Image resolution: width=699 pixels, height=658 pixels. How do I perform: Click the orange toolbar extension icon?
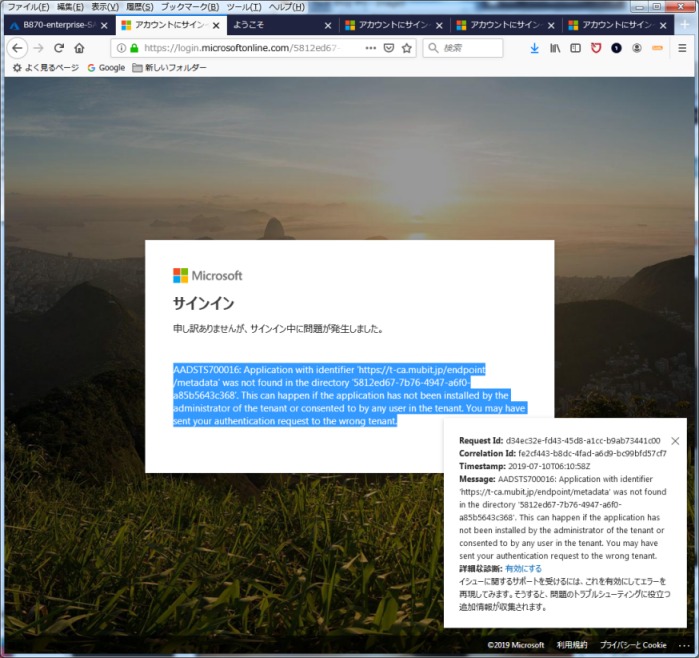click(x=657, y=48)
